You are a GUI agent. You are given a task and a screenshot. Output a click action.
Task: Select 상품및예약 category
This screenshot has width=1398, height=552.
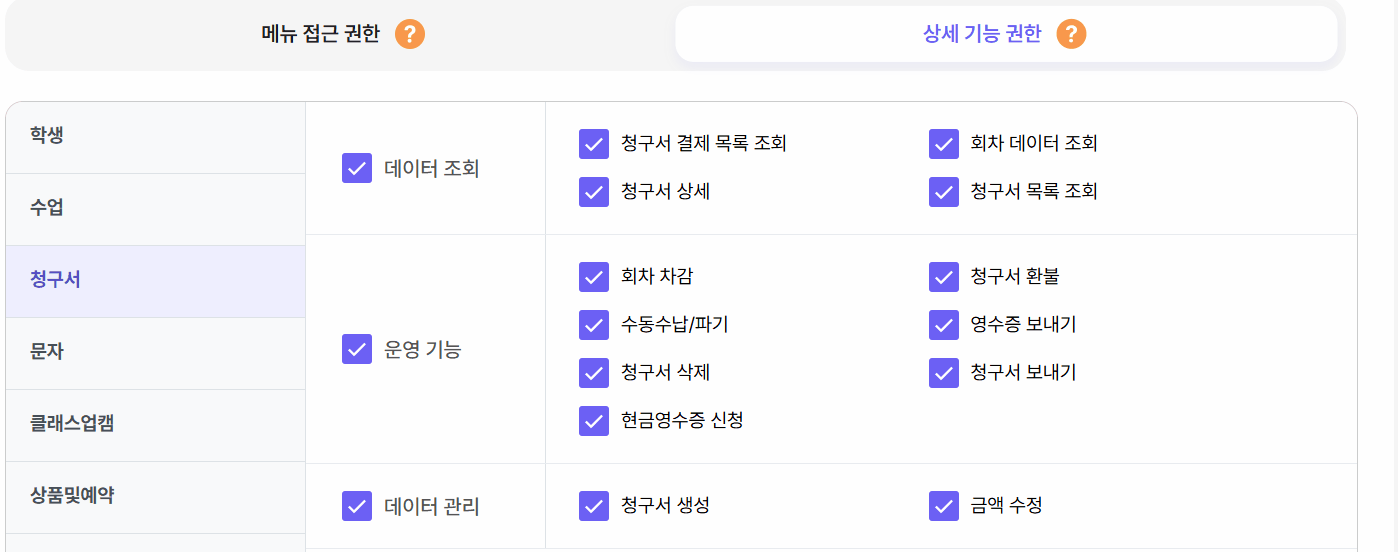(x=72, y=496)
